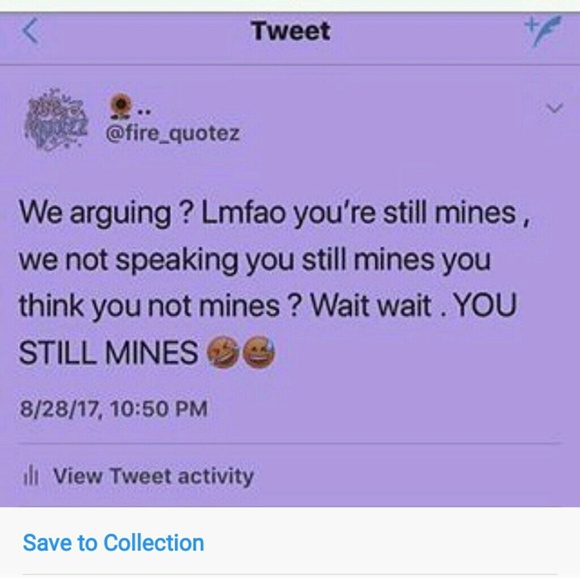Click the "STILL MINES" capitalized text
Viewport: 580px width, 578px height.
(108, 352)
